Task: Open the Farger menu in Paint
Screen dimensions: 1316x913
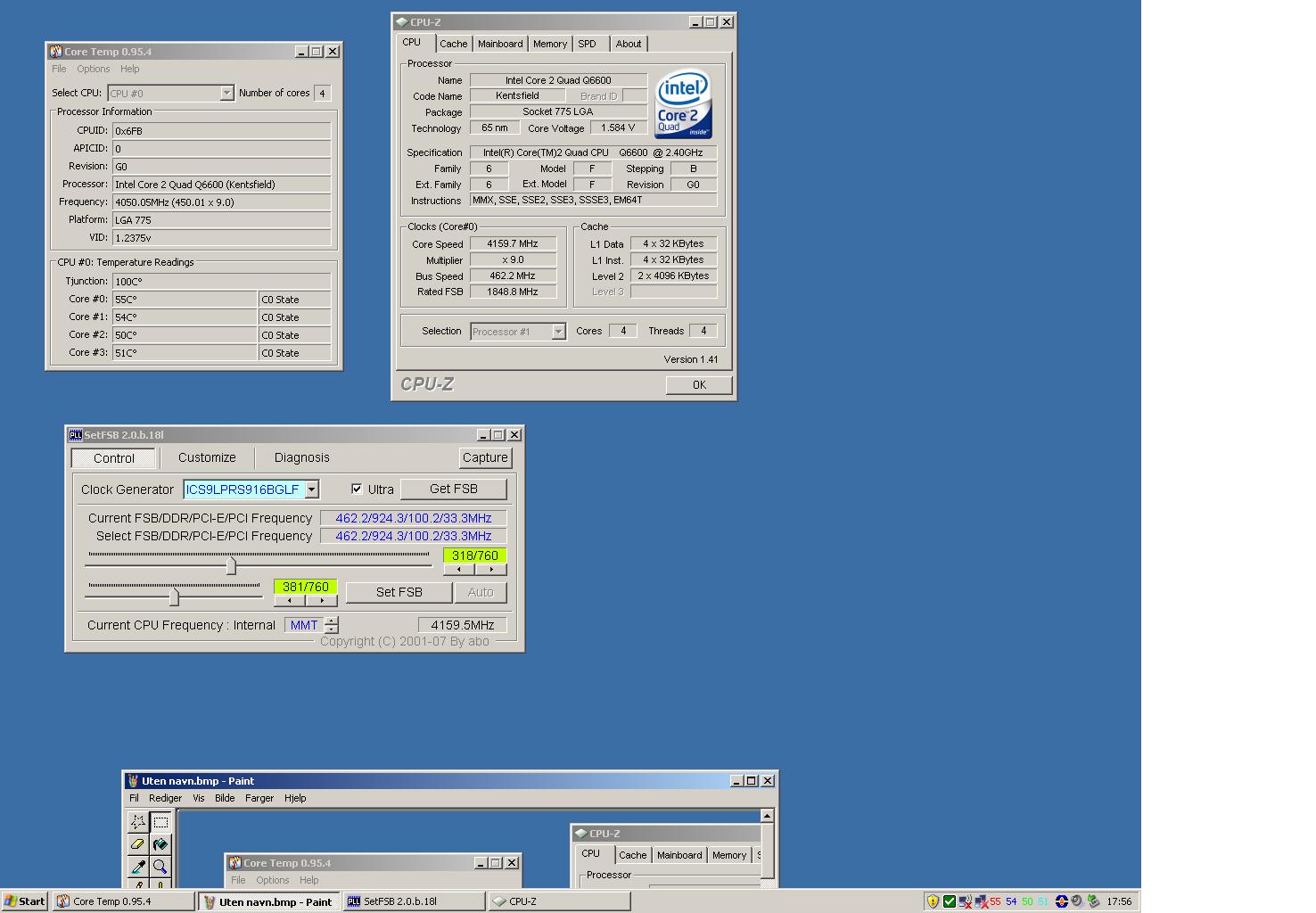Action: (x=259, y=798)
